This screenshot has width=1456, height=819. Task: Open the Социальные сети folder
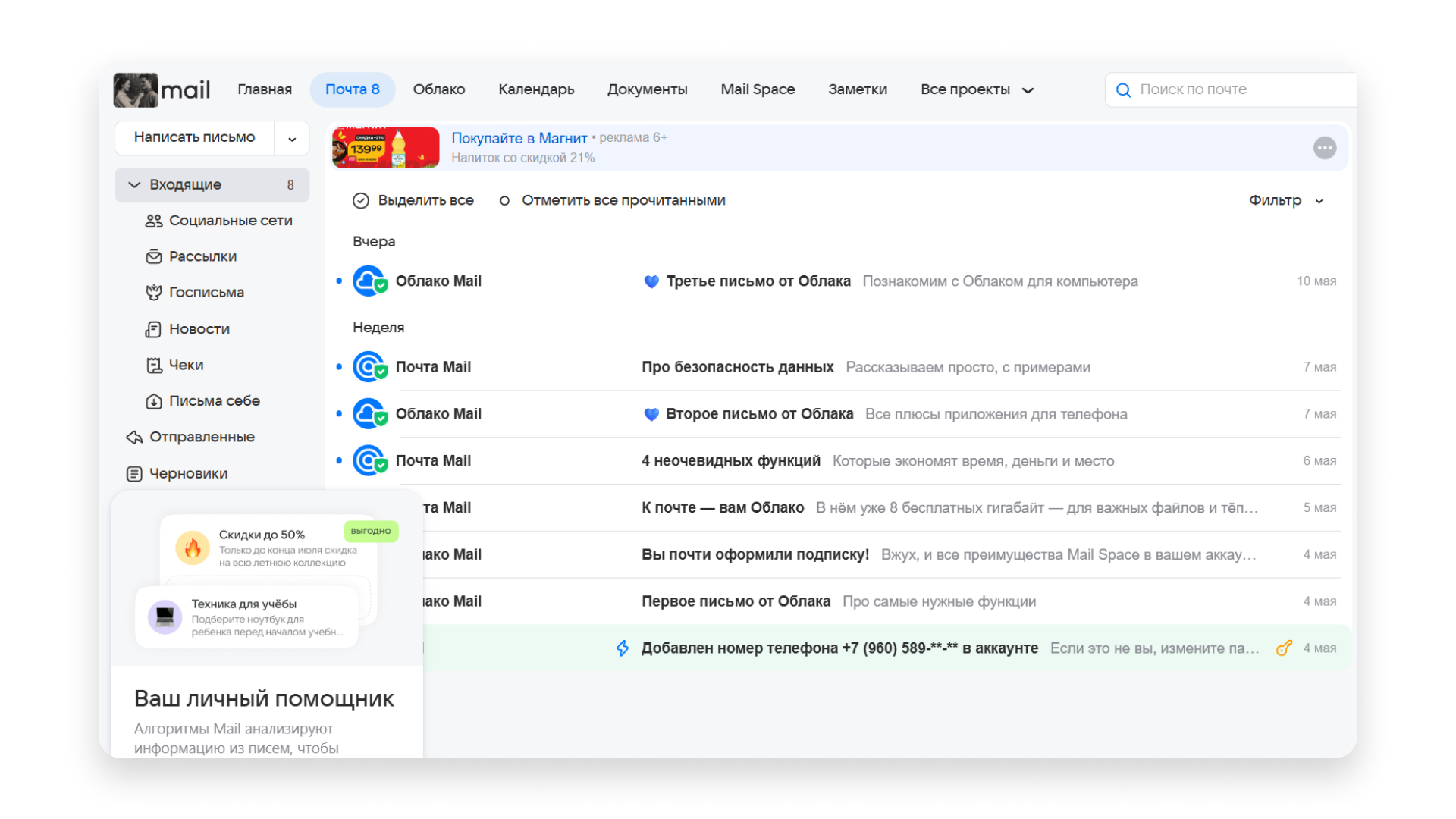220,221
